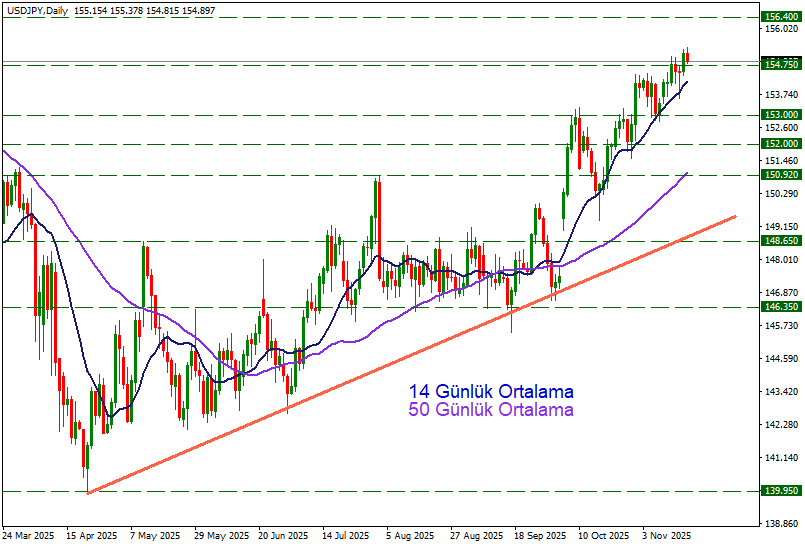Click the 152.000 level price tag
805x547 pixels.
pos(780,144)
